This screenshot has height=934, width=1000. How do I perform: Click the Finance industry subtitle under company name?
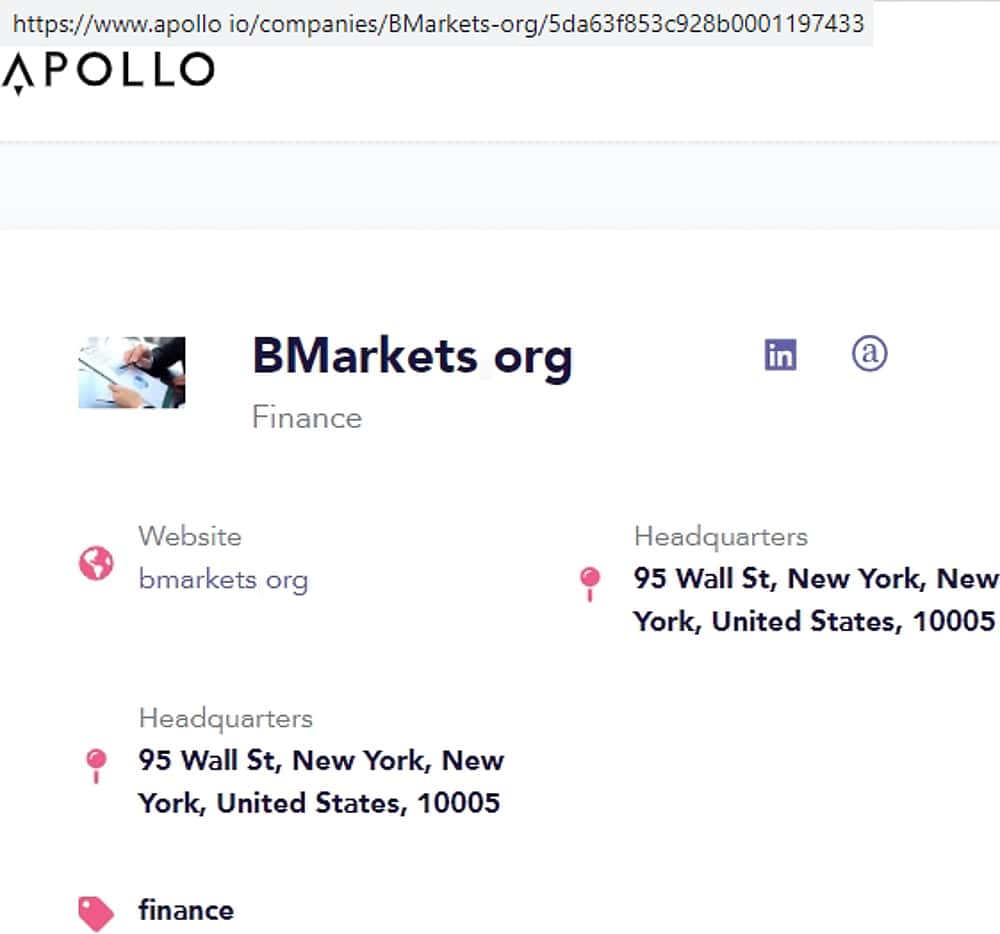[307, 417]
